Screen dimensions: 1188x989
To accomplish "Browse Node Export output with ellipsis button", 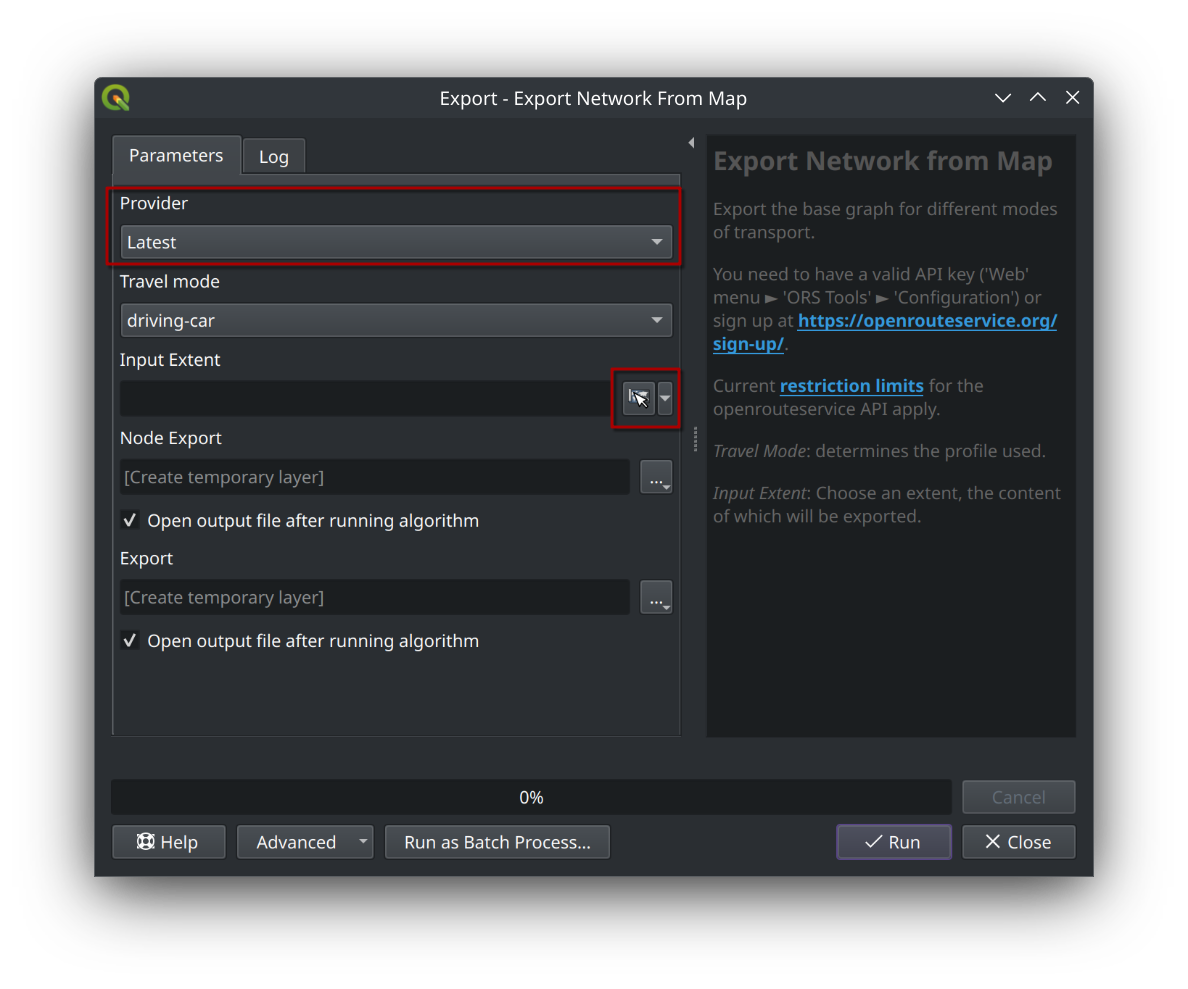I will [x=656, y=477].
